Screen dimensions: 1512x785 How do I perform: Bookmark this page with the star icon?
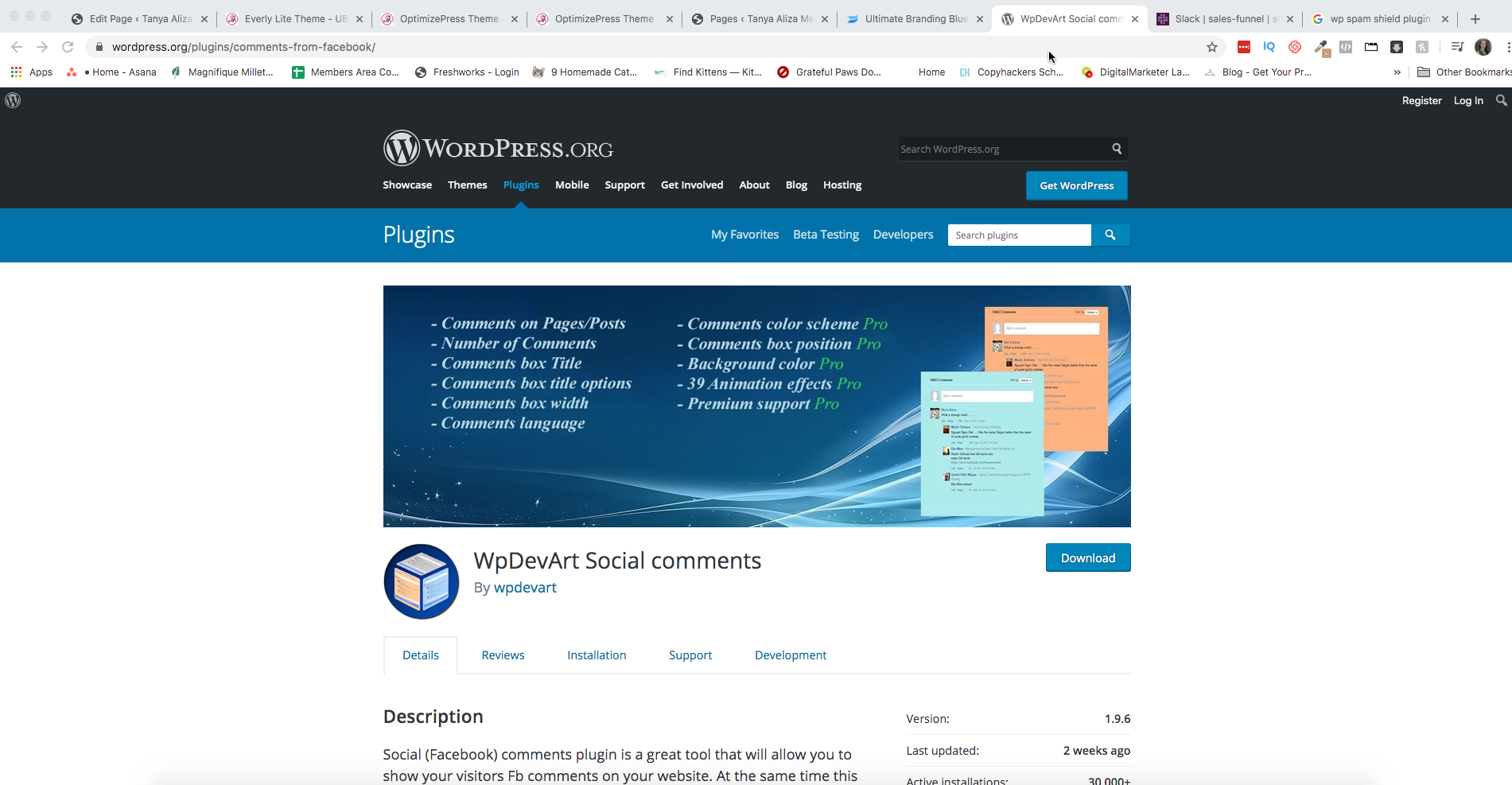1212,47
